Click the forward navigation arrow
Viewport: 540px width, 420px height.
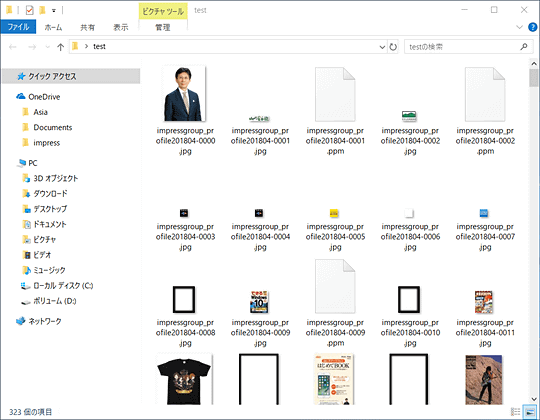pyautogui.click(x=32, y=47)
